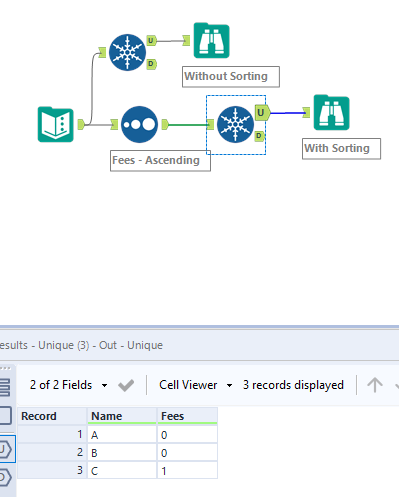This screenshot has width=399, height=497.
Task: Select the U results anchor in left sidebar
Action: point(6,449)
